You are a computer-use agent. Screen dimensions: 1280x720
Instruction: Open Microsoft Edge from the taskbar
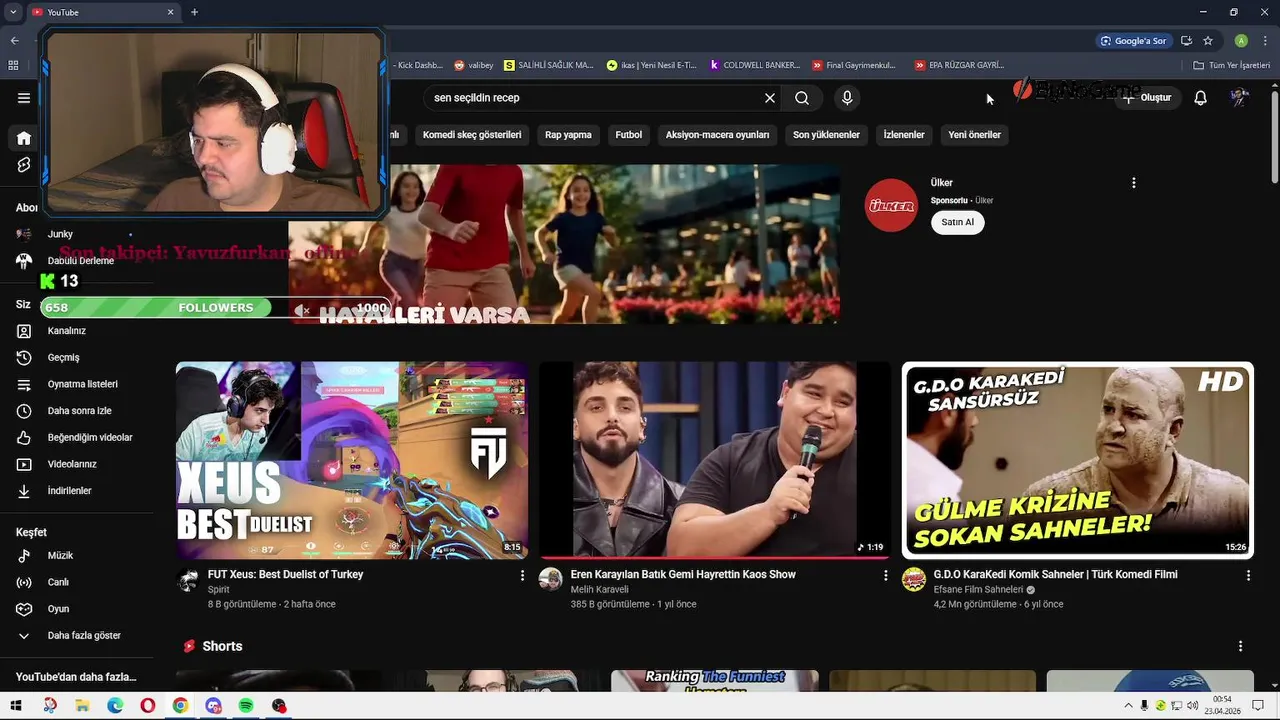pos(115,706)
